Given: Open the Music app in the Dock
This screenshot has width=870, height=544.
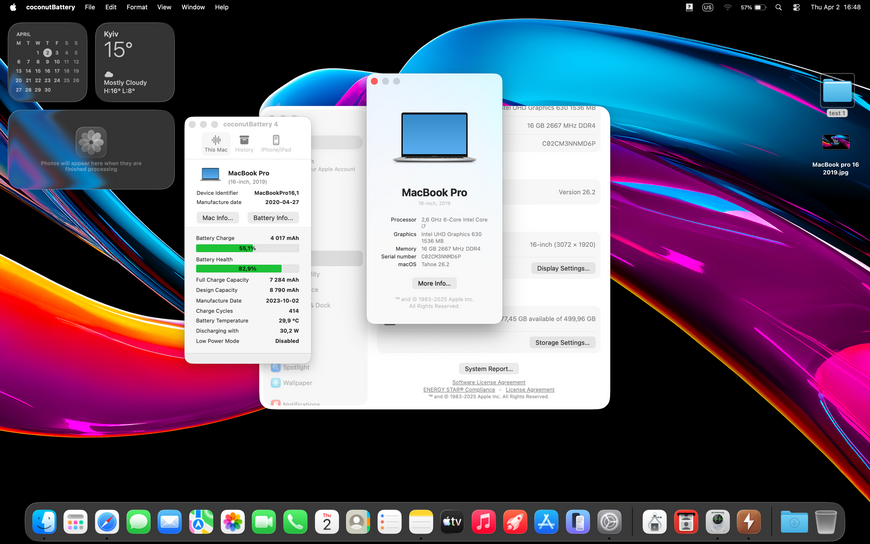Looking at the screenshot, I should (x=483, y=522).
